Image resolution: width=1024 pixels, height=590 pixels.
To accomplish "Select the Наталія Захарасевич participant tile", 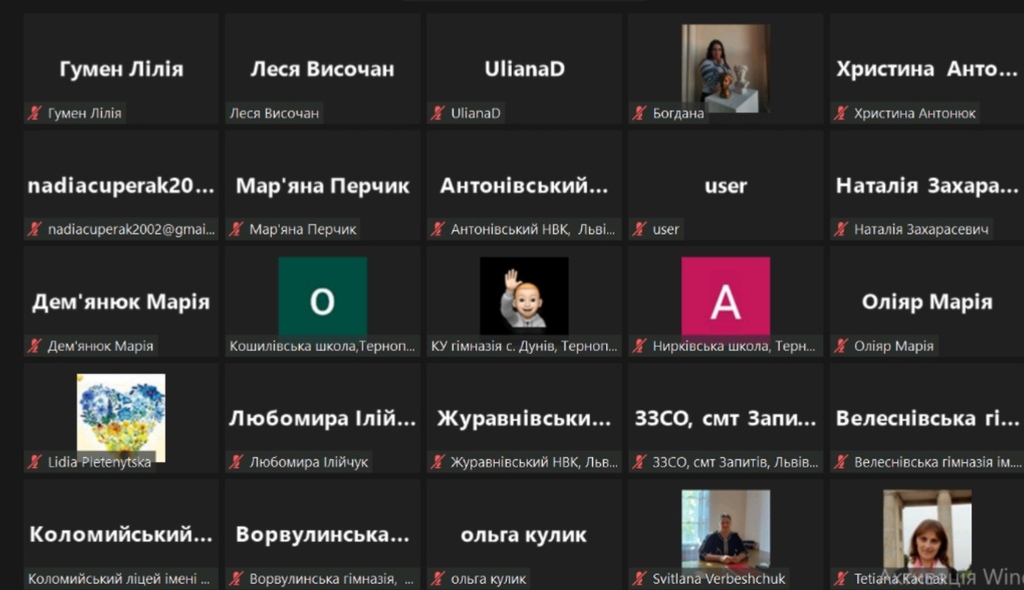I will click(927, 185).
